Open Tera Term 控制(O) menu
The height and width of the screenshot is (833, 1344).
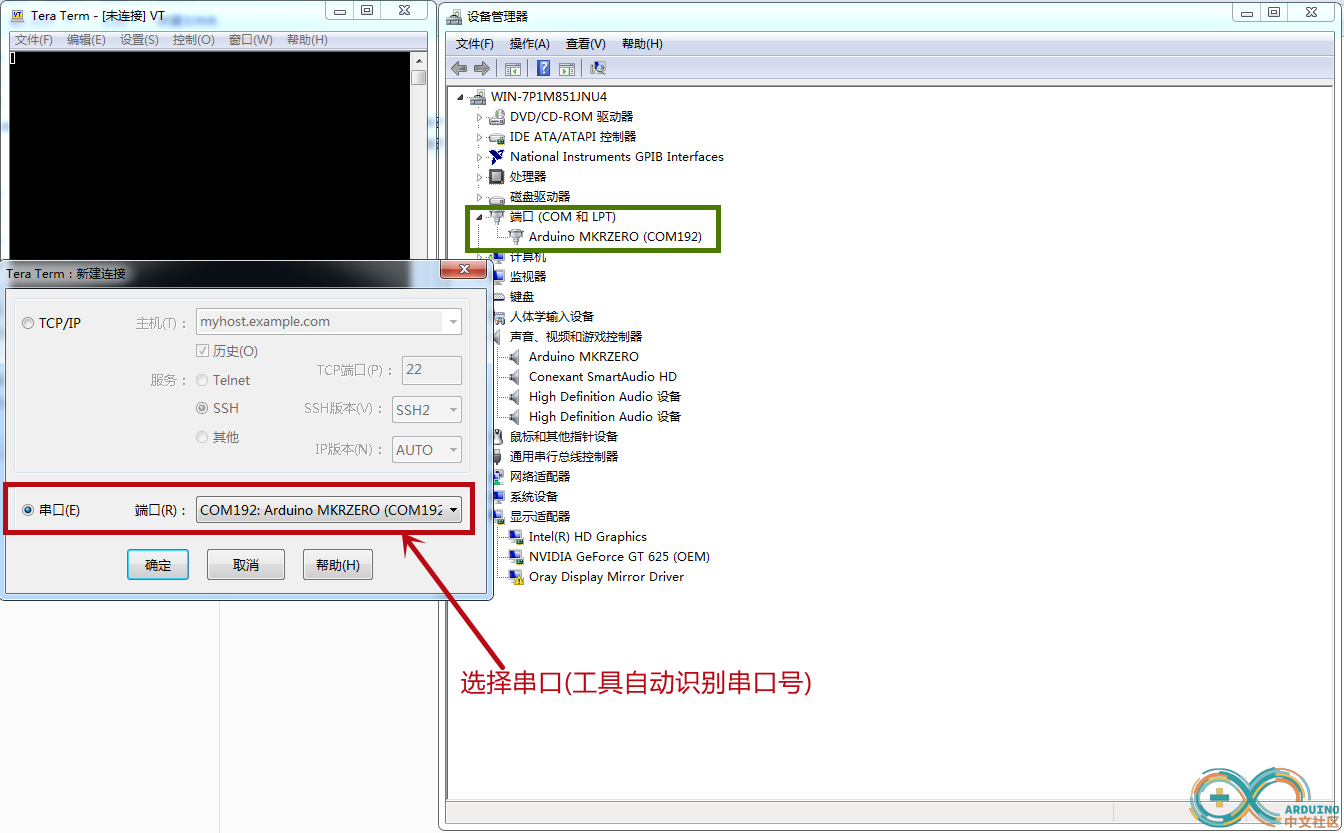193,40
